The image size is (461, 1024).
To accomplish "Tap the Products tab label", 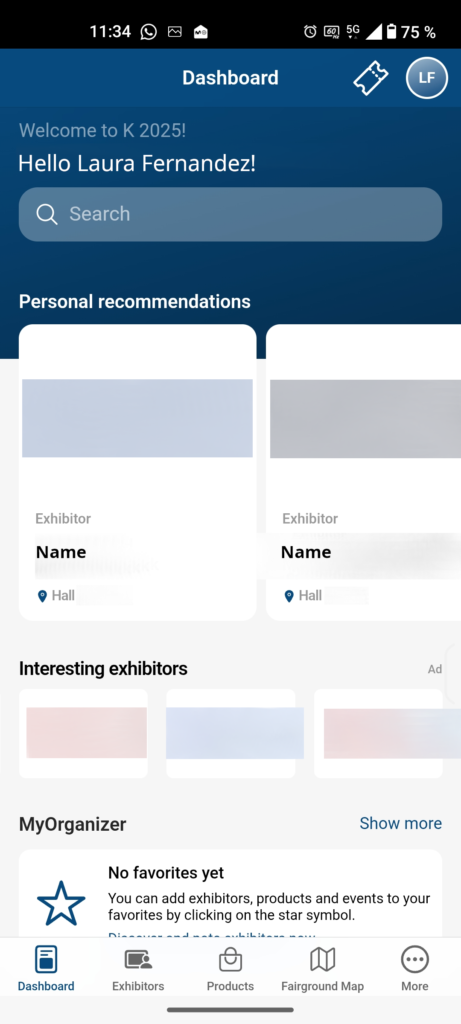I will click(x=230, y=986).
